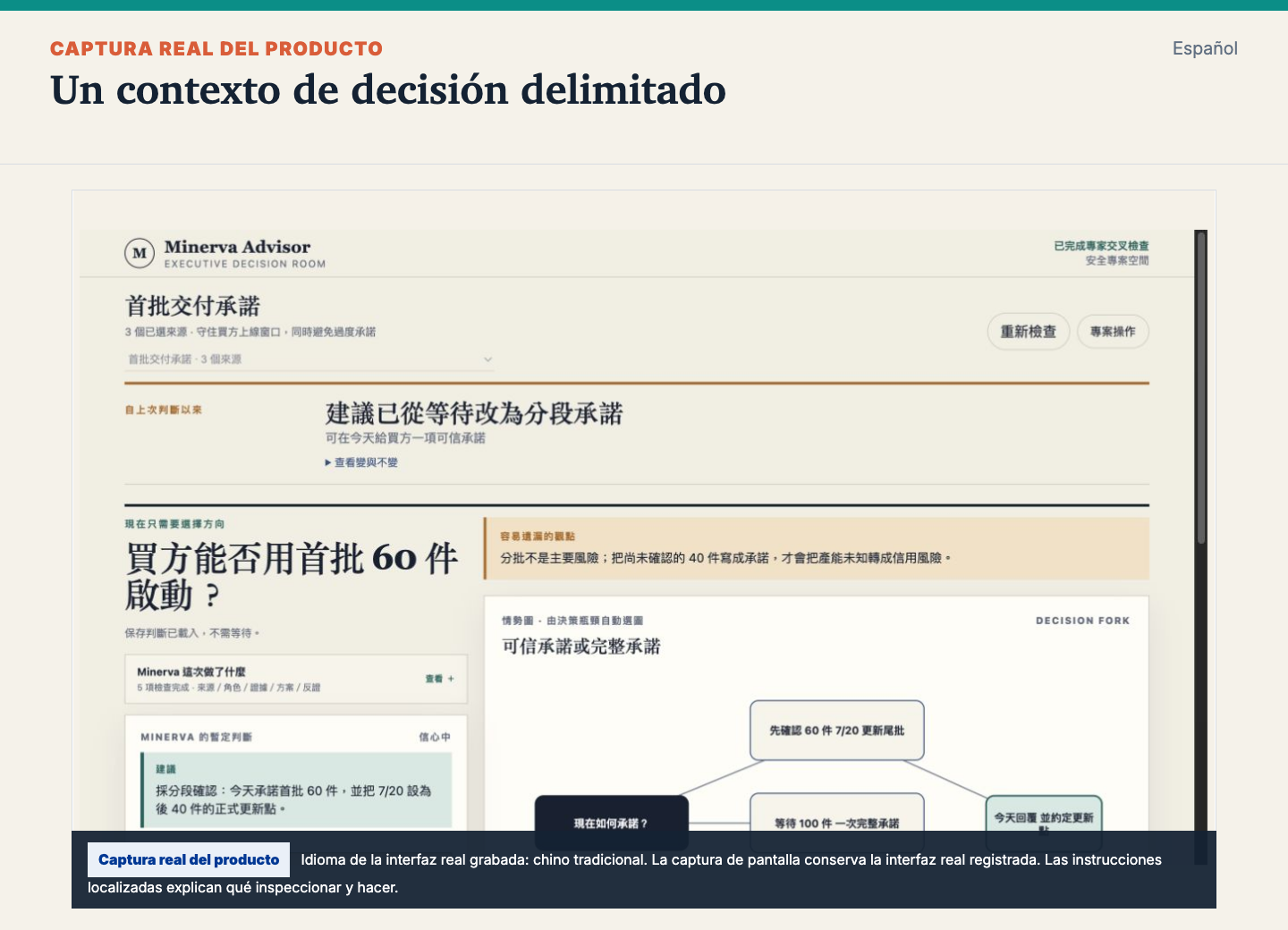Click the 可信承諾或完整承諾 chart title
The height and width of the screenshot is (930, 1288).
click(581, 647)
